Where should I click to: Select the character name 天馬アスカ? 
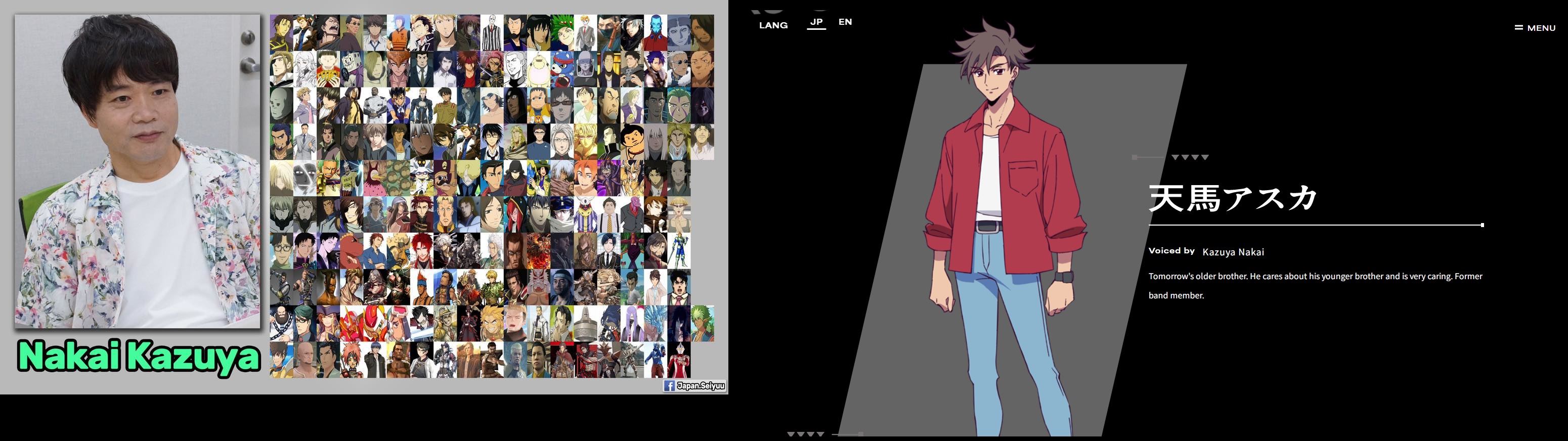coord(1233,198)
